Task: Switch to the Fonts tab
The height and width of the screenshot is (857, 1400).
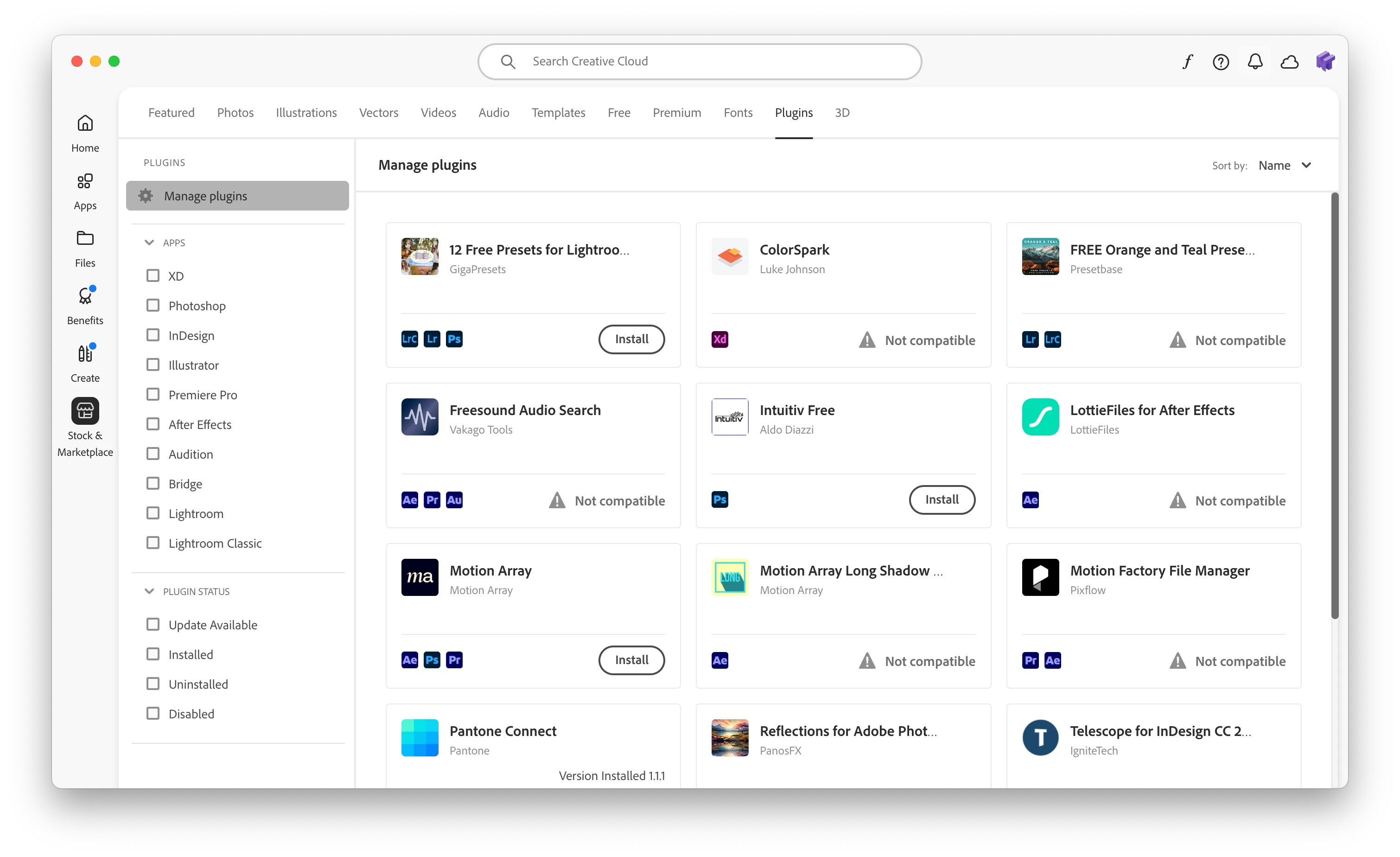Action: click(x=738, y=113)
